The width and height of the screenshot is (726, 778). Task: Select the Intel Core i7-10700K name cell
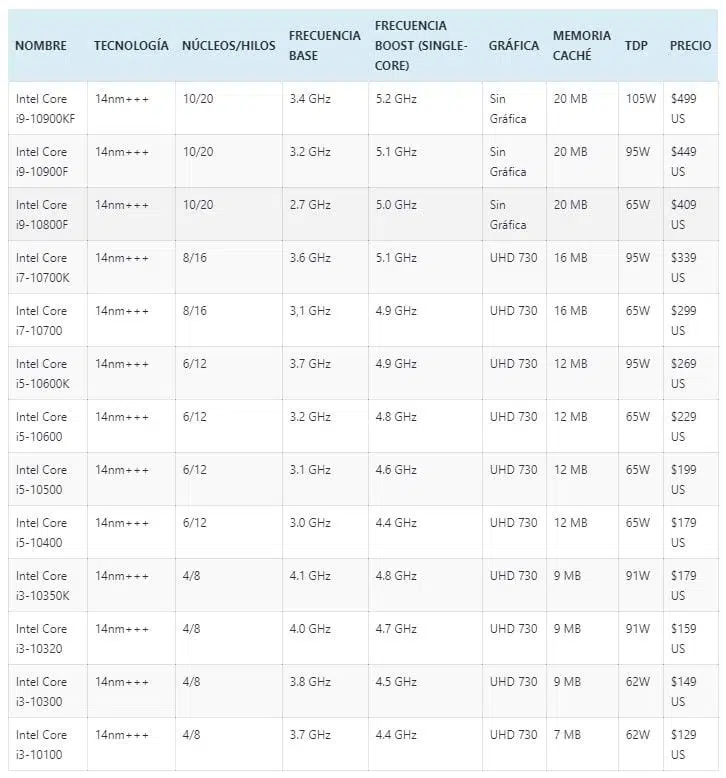[48, 267]
